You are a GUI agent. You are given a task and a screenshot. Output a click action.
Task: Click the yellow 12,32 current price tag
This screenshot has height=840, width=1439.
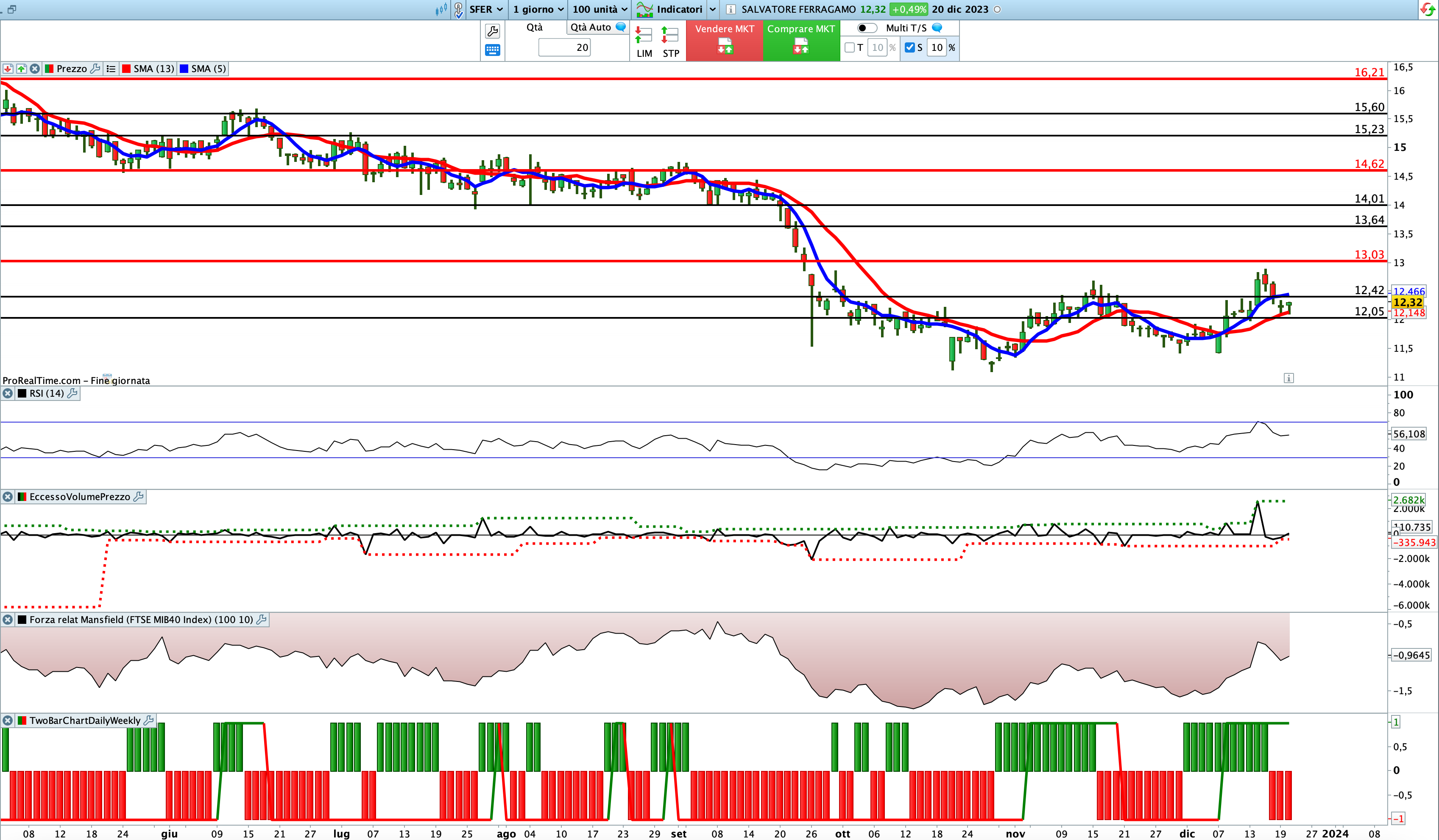pos(1407,303)
